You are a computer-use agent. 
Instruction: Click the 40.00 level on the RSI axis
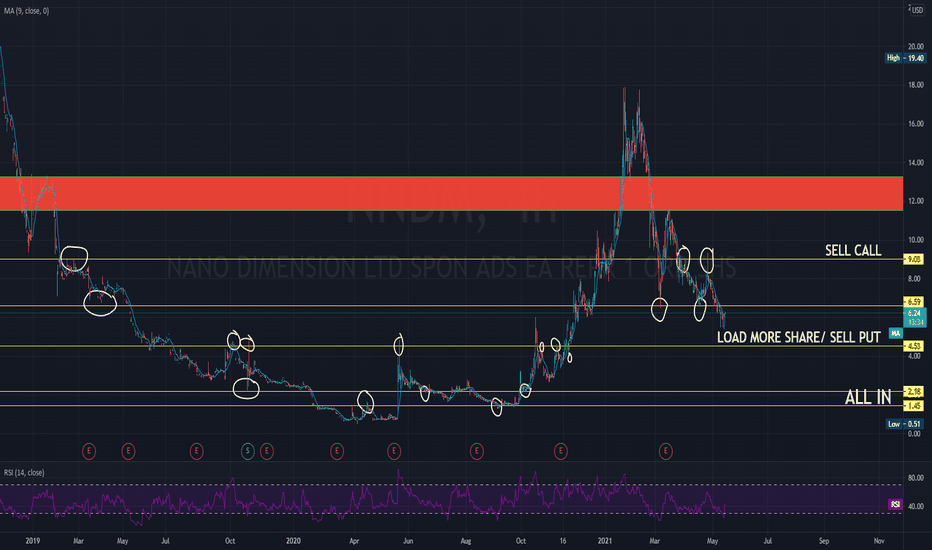(x=915, y=506)
